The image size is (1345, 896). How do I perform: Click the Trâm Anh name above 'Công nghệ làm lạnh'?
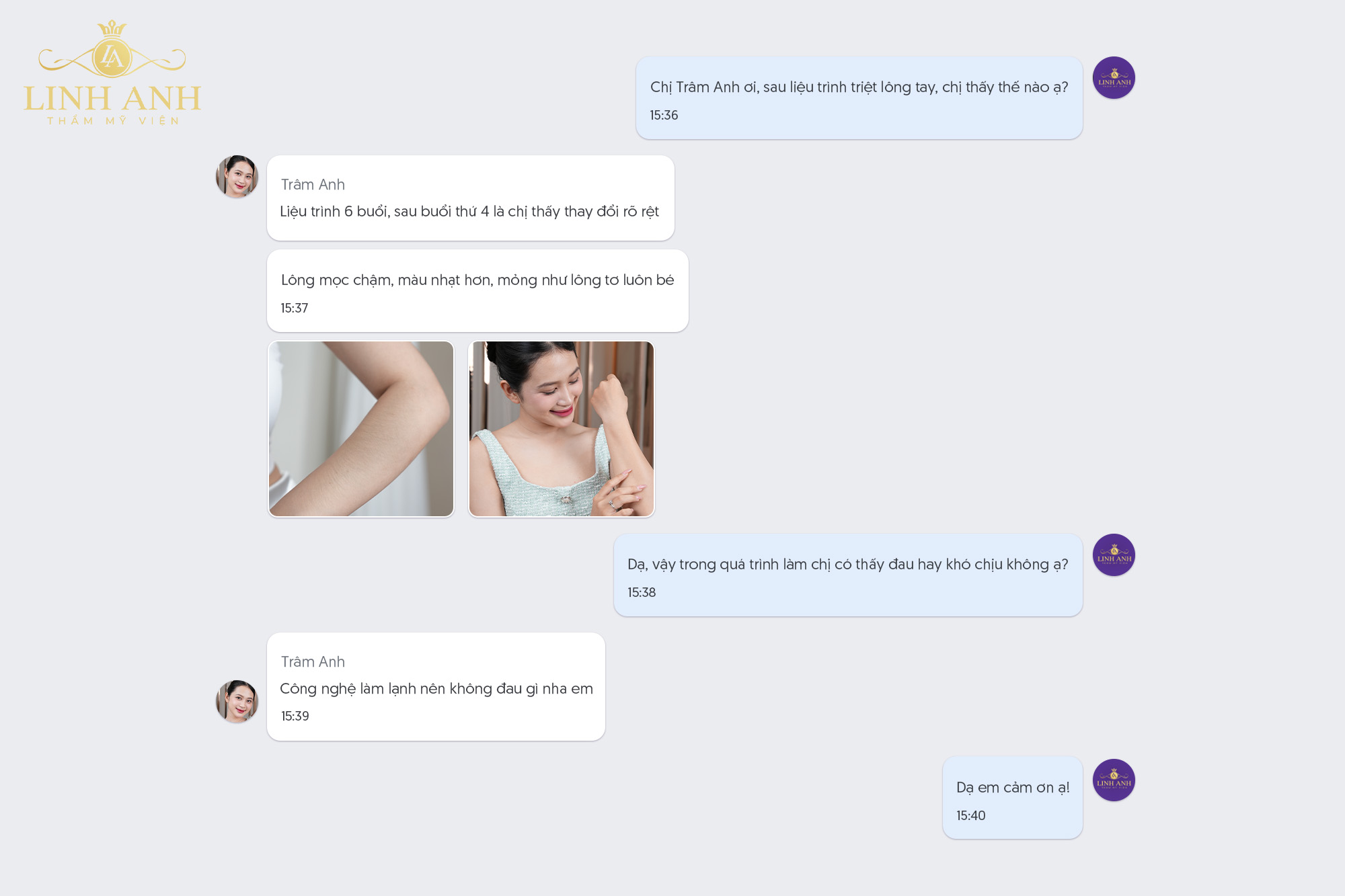coord(313,662)
